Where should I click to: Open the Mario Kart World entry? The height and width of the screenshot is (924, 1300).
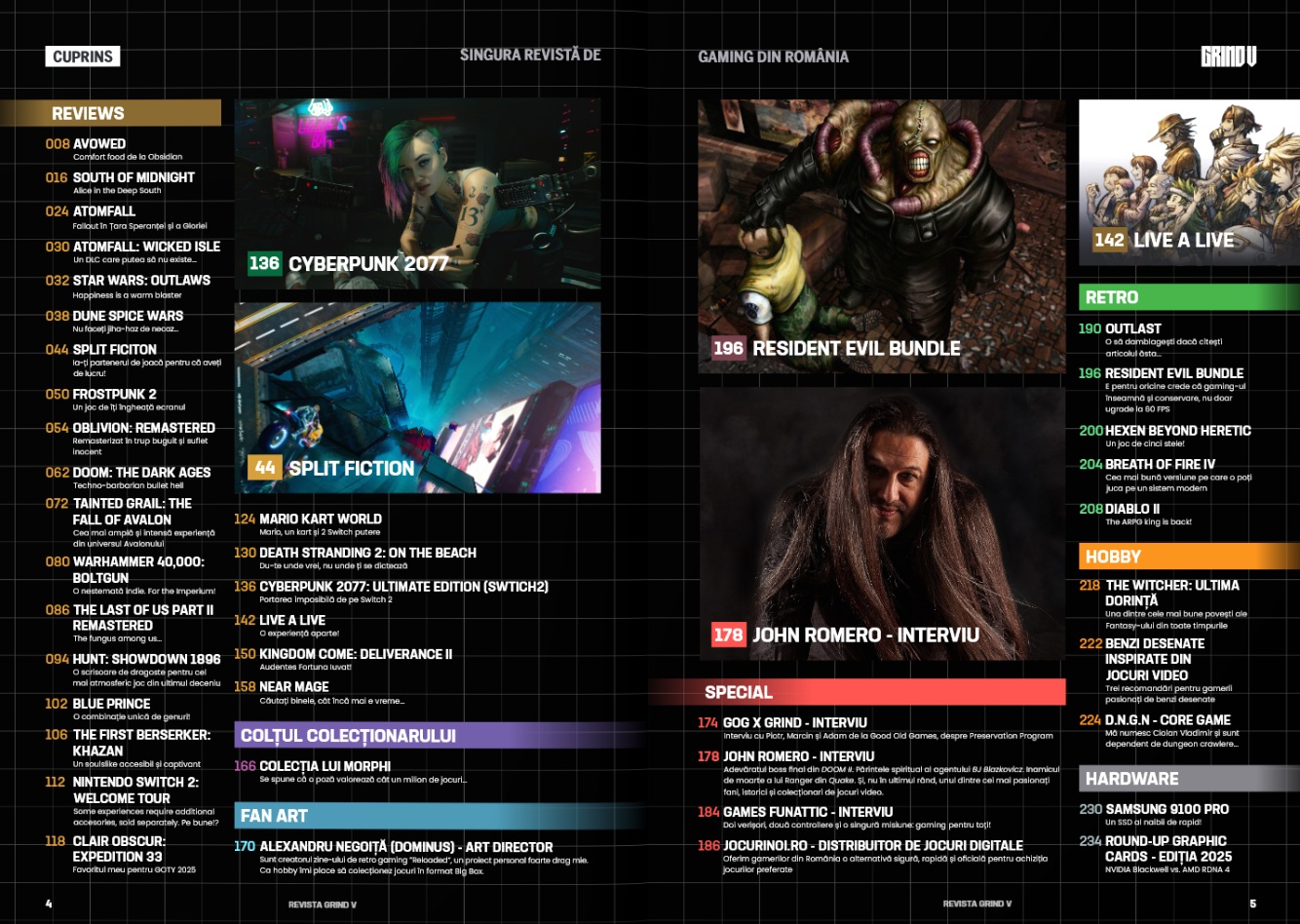tap(320, 520)
